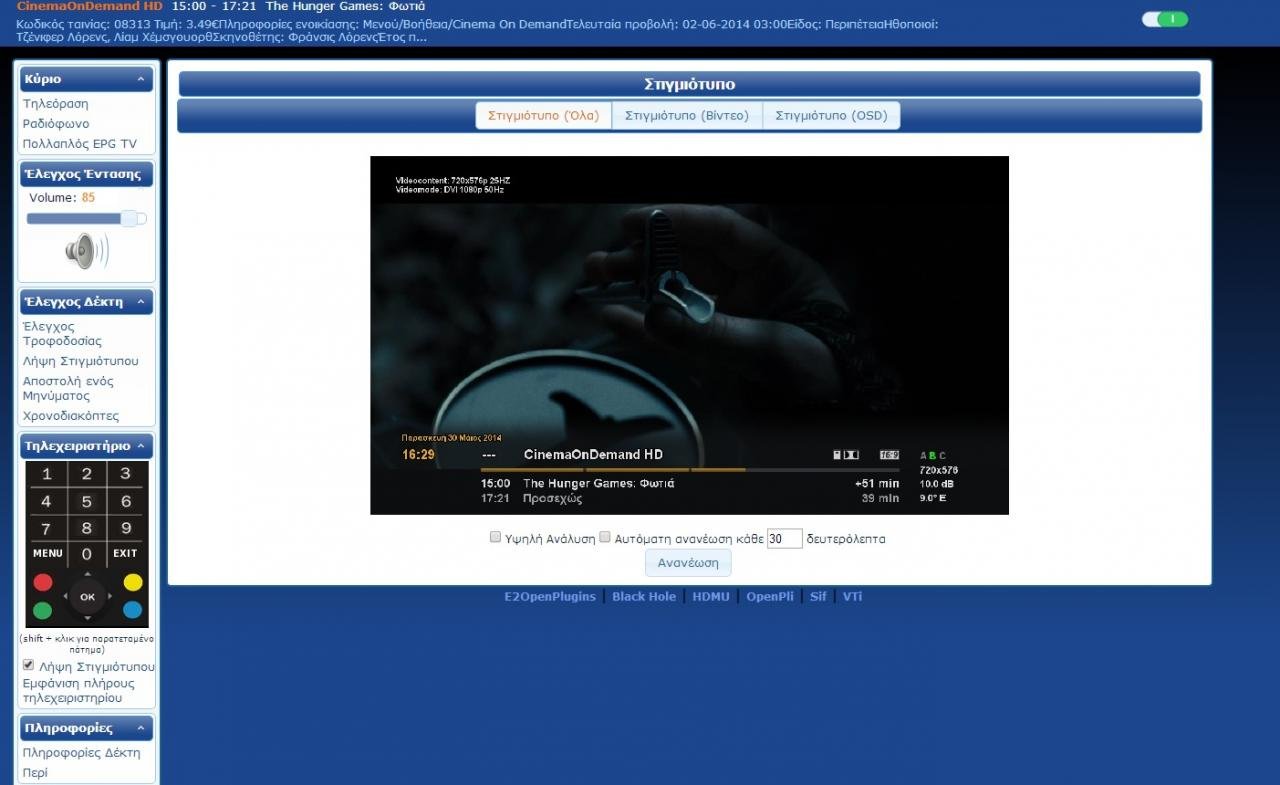Collapse the Έλεγχος Δέκτη section
Image resolution: width=1280 pixels, height=785 pixels.
(140, 302)
